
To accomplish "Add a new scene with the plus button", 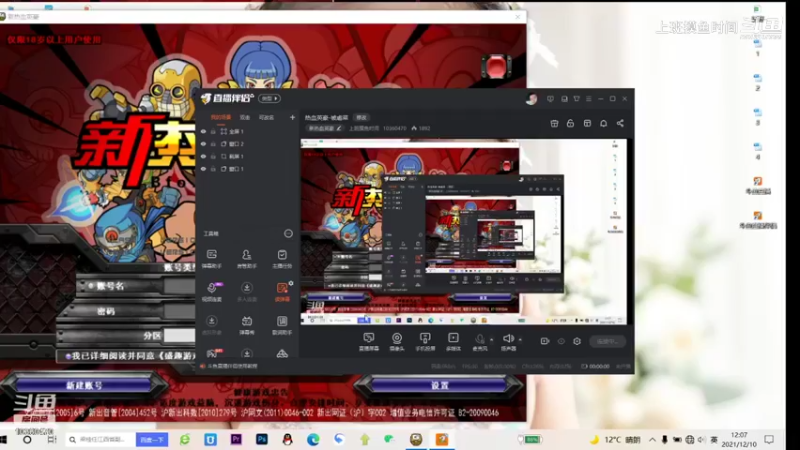I will pyautogui.click(x=292, y=117).
